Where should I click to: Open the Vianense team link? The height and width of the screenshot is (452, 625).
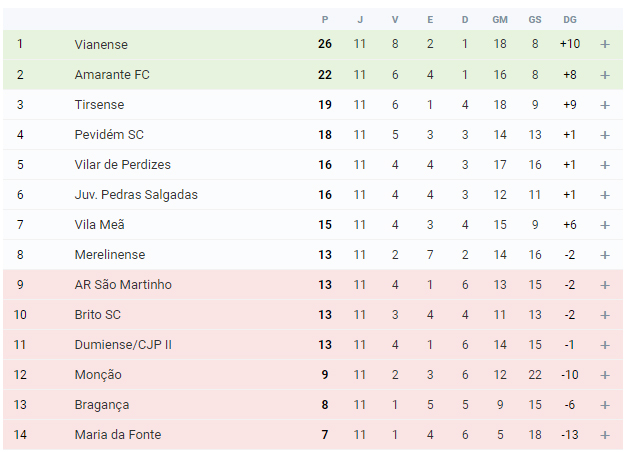click(101, 44)
